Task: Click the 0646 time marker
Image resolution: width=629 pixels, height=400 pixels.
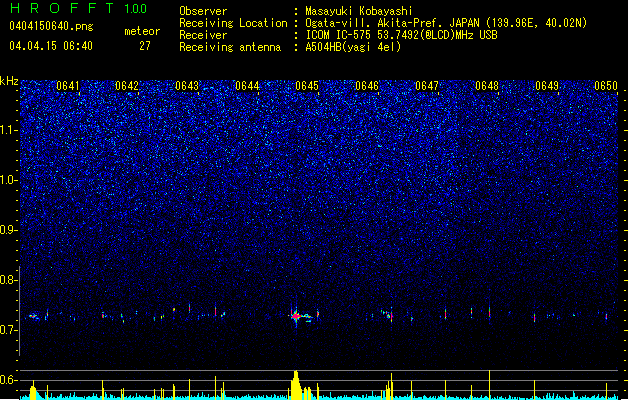Action: 367,86
